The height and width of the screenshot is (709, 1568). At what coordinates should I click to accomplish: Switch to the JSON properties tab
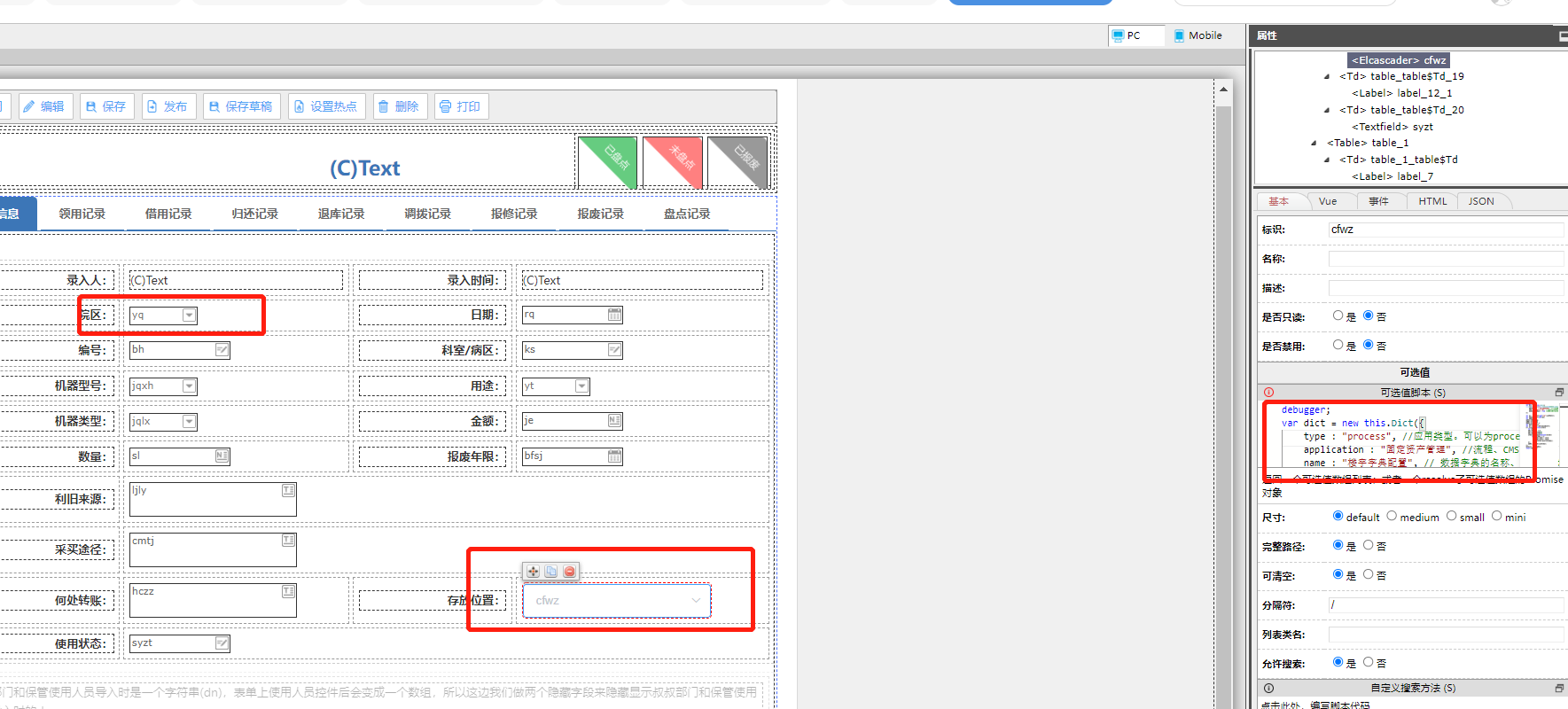coord(1481,201)
